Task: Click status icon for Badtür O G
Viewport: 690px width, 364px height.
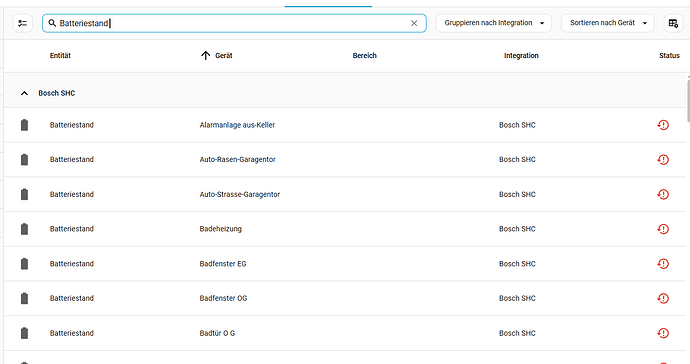Action: pos(663,333)
